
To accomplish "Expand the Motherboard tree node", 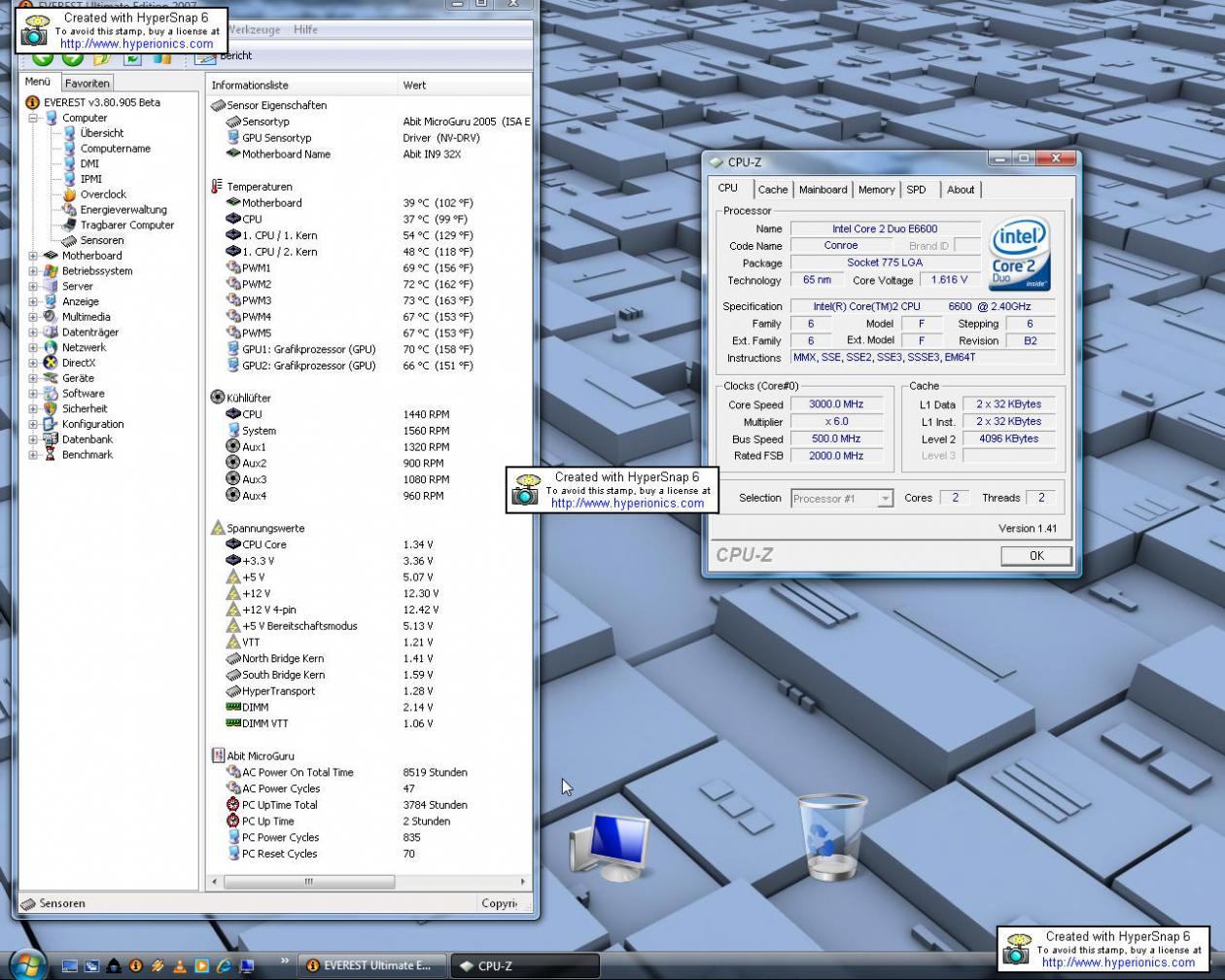I will [x=33, y=256].
